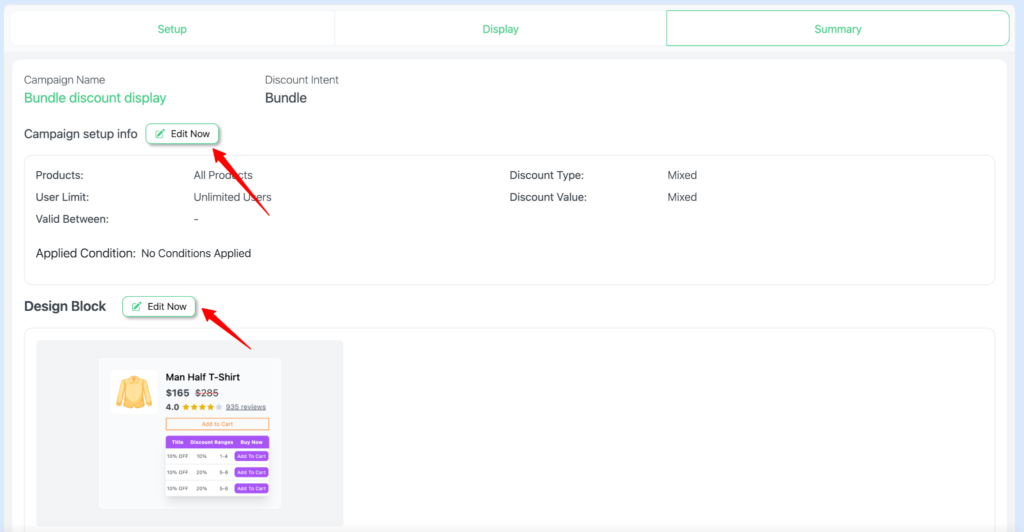Click the orange outlined Add to Cart button
Viewport: 1024px width, 532px height.
coord(217,424)
